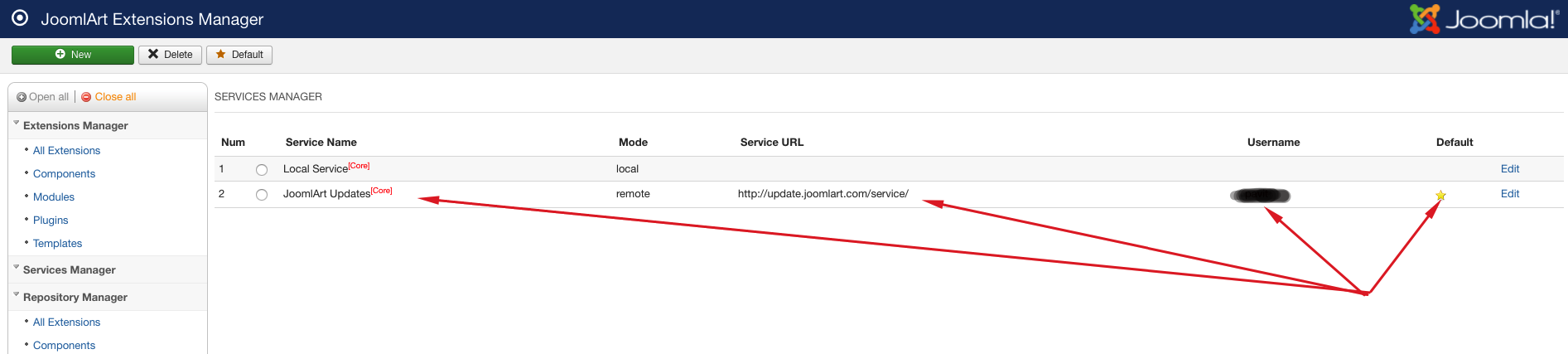This screenshot has height=354, width=1568.
Task: Click the Joomla! logo in the header
Action: [1484, 18]
